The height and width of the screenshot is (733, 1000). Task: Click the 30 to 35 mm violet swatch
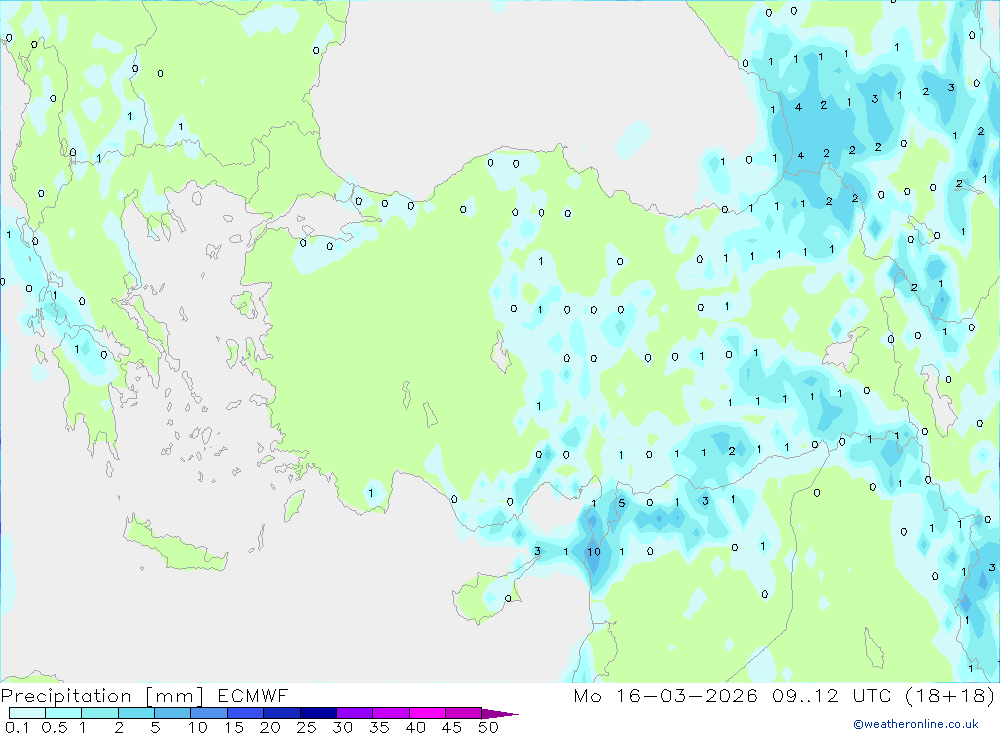point(354,713)
